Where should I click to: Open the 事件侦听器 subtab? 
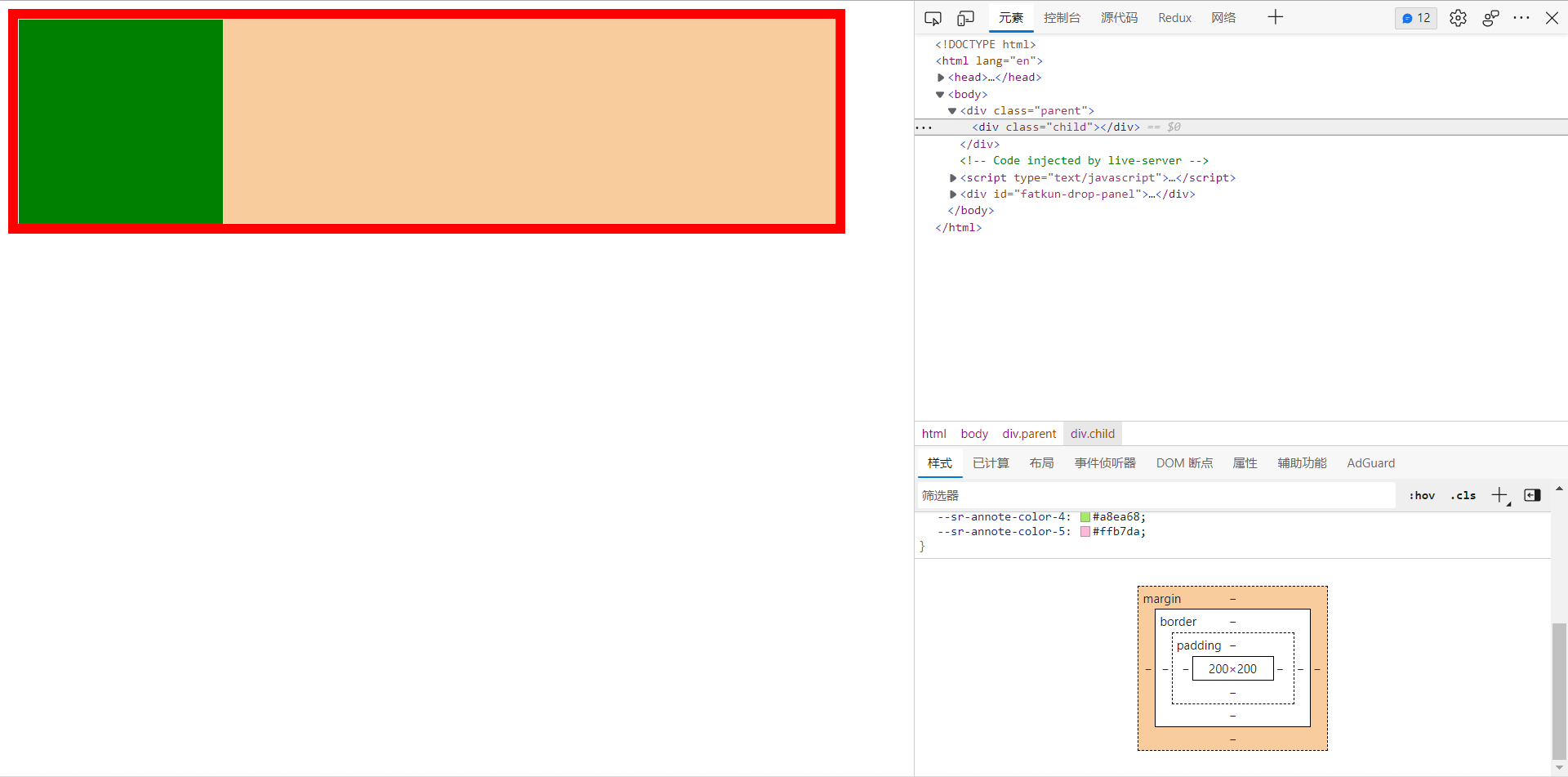[x=1105, y=463]
